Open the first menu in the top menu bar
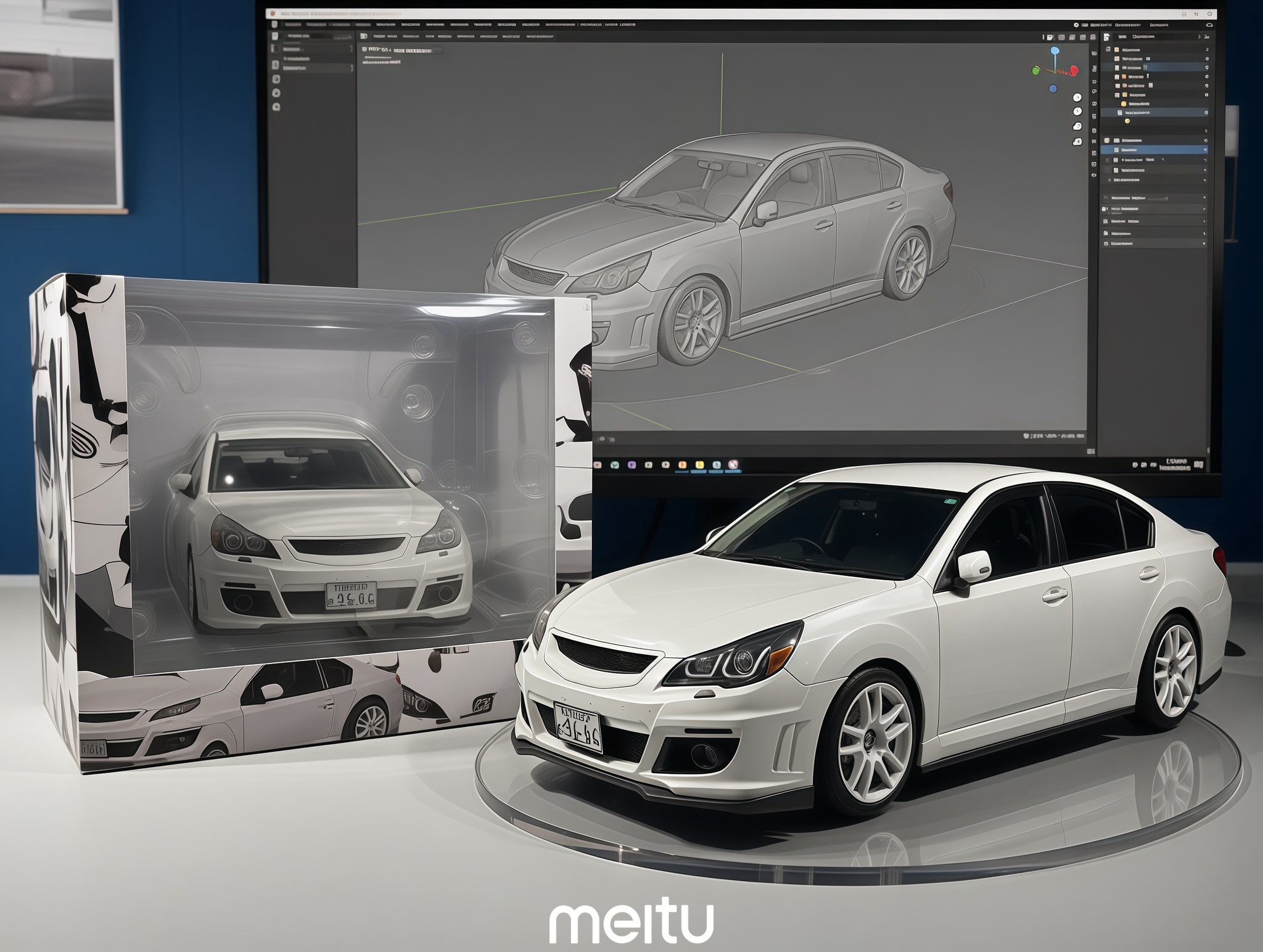The image size is (1263, 952). click(293, 25)
